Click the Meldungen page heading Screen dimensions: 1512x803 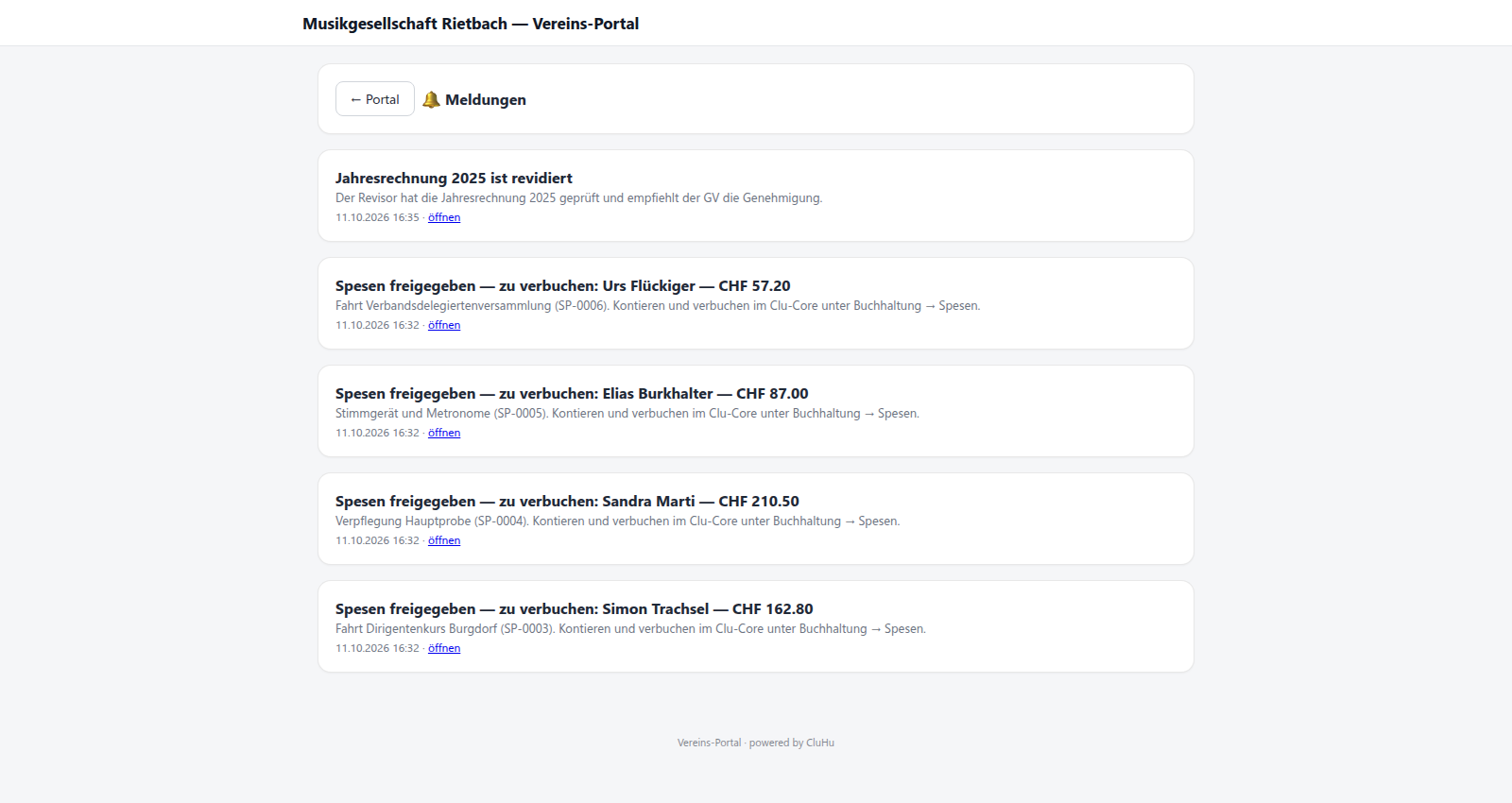pyautogui.click(x=486, y=99)
